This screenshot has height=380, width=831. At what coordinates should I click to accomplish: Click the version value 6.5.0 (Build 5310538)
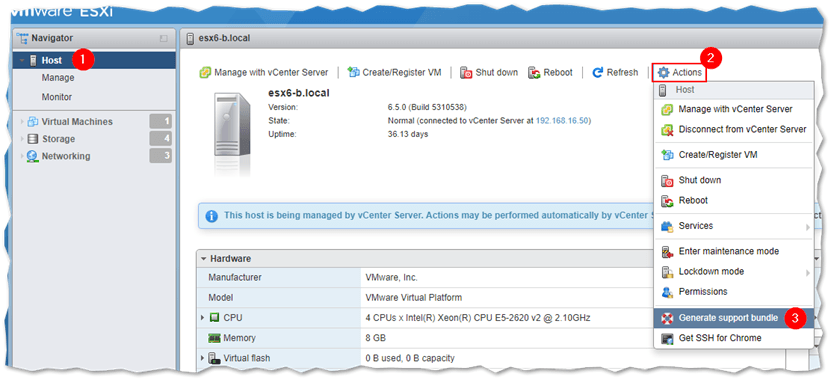(427, 108)
